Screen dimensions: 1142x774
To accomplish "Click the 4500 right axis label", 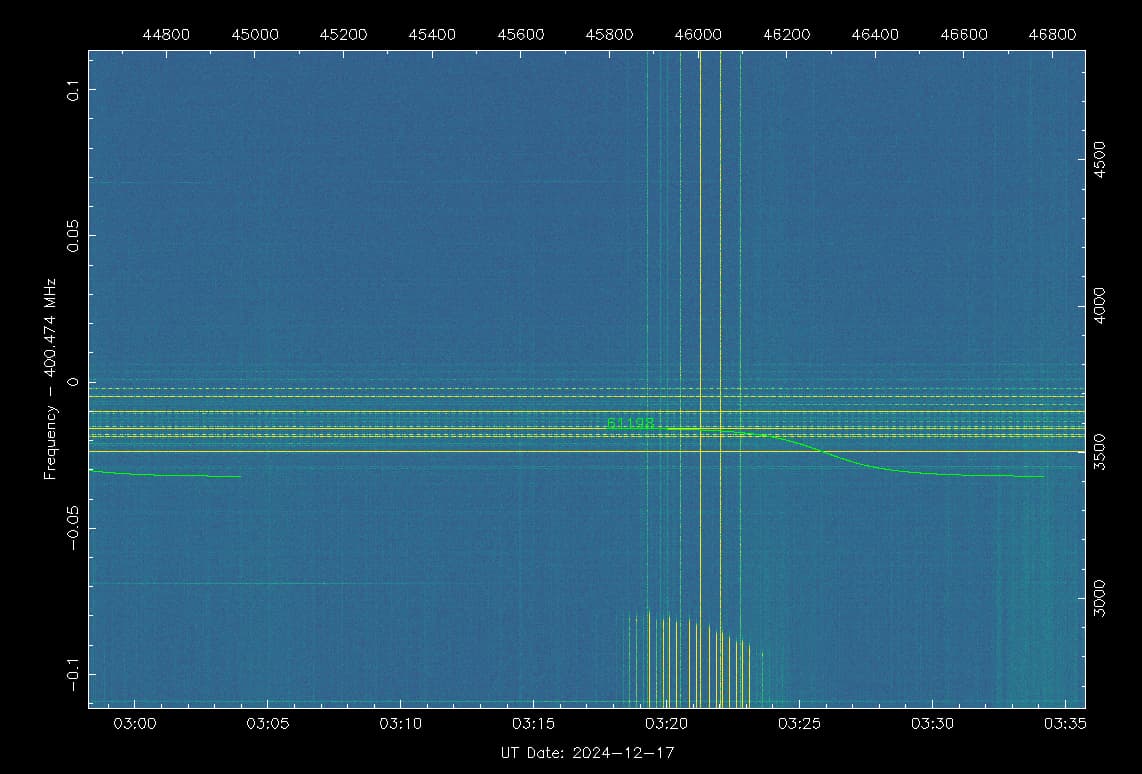I will pyautogui.click(x=1099, y=159).
